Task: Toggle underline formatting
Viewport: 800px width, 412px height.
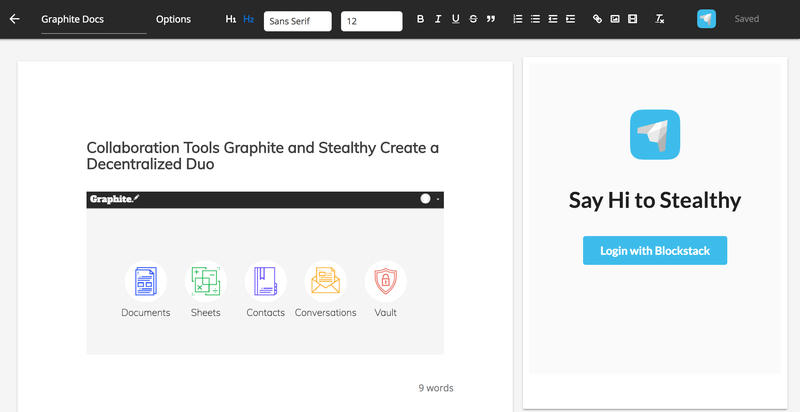Action: tap(455, 19)
